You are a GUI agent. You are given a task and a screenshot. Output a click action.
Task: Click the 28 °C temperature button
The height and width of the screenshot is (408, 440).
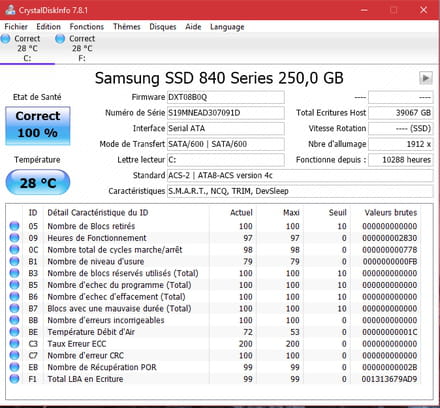point(38,182)
